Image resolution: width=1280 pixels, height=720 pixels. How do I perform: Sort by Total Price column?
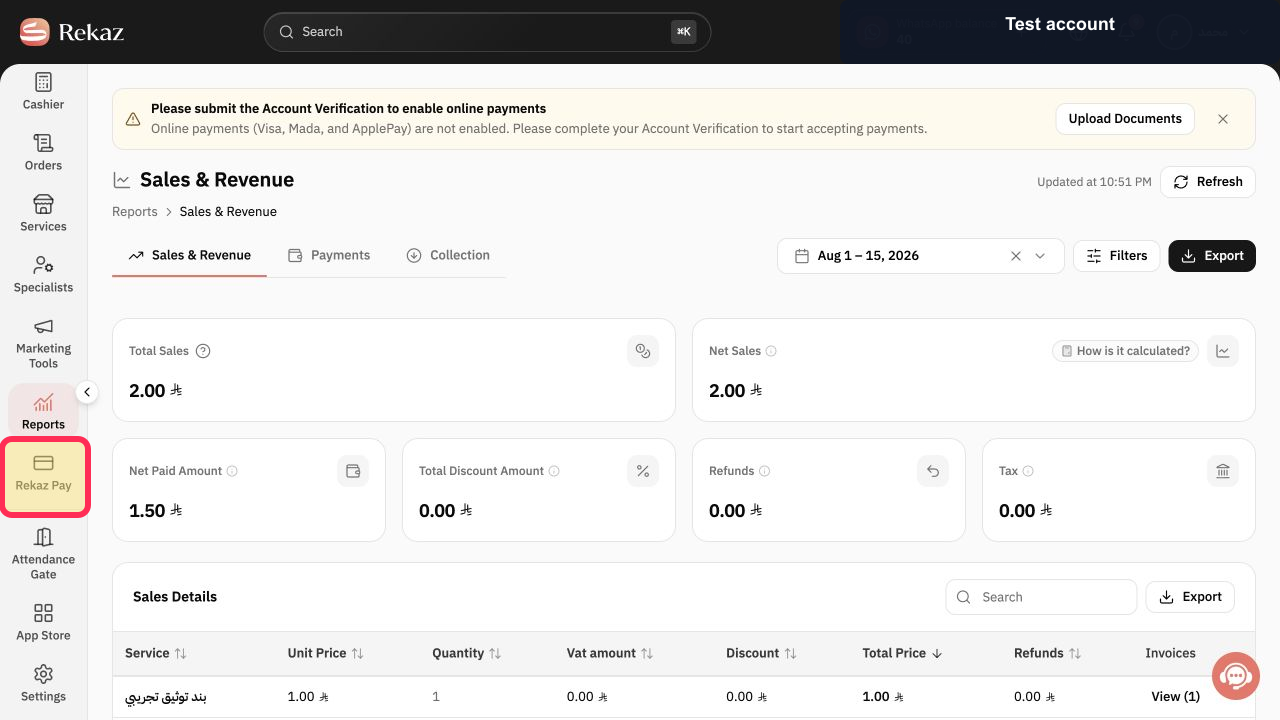pyautogui.click(x=902, y=653)
